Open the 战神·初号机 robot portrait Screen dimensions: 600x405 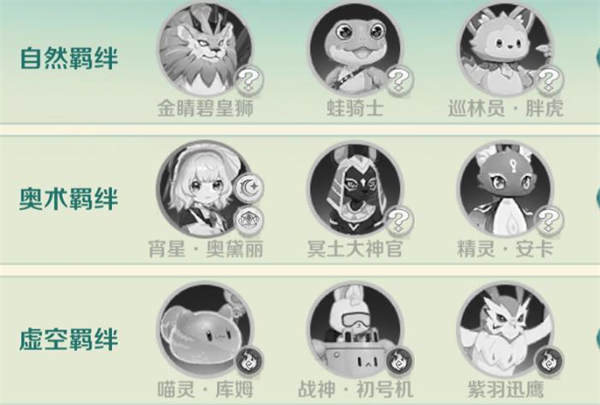click(355, 330)
